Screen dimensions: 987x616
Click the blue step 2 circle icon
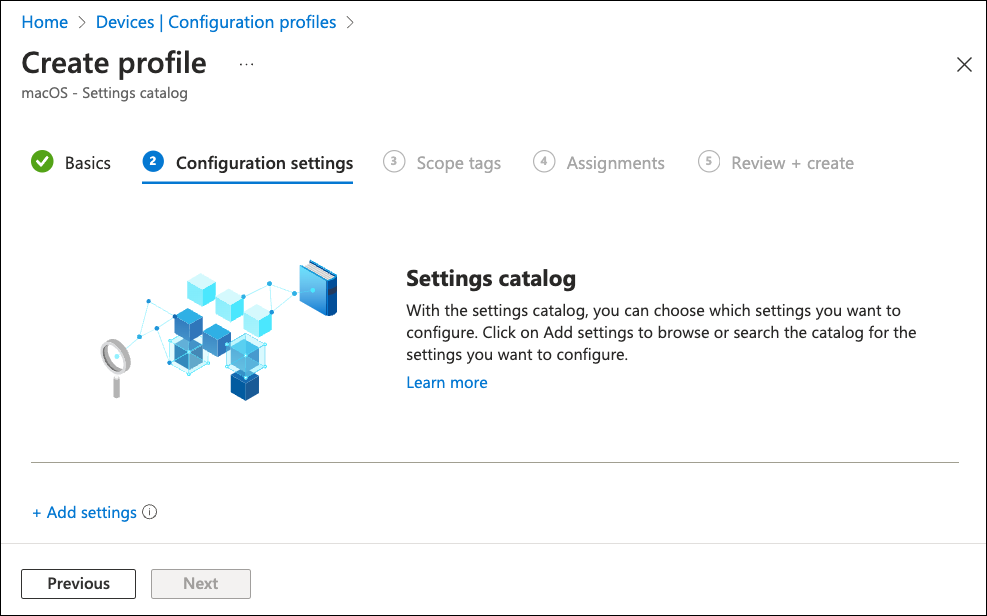point(153,162)
